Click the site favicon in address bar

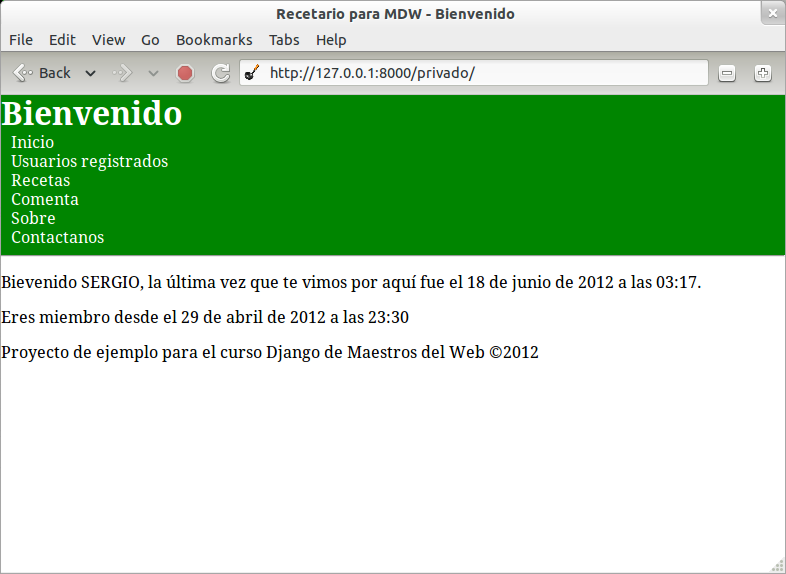tap(252, 73)
